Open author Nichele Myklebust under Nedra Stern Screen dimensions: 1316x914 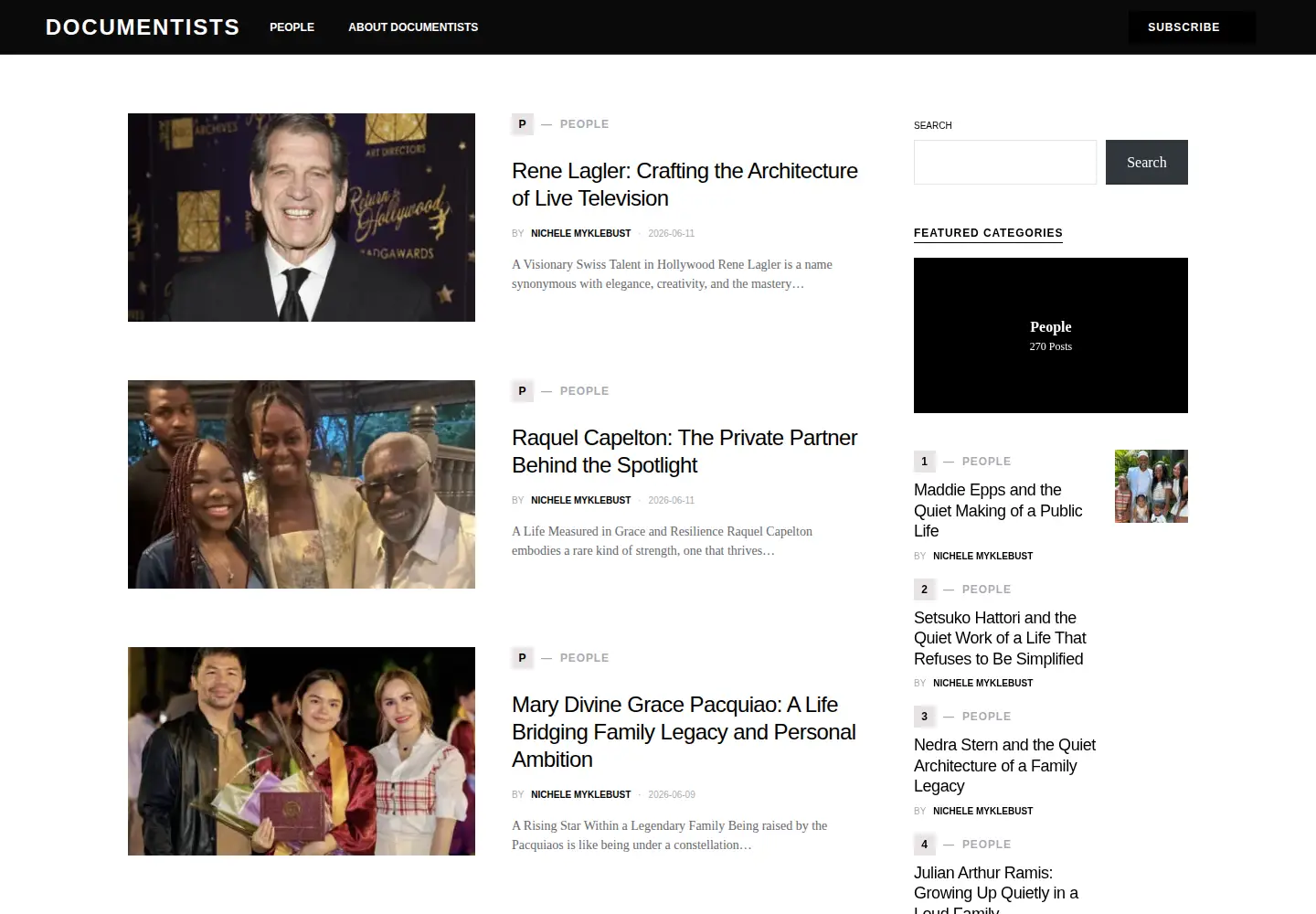[x=982, y=812]
